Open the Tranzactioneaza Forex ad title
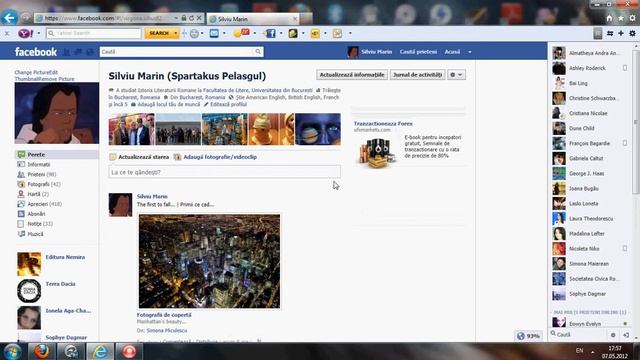Screen dimensions: 640x360 tap(383, 124)
